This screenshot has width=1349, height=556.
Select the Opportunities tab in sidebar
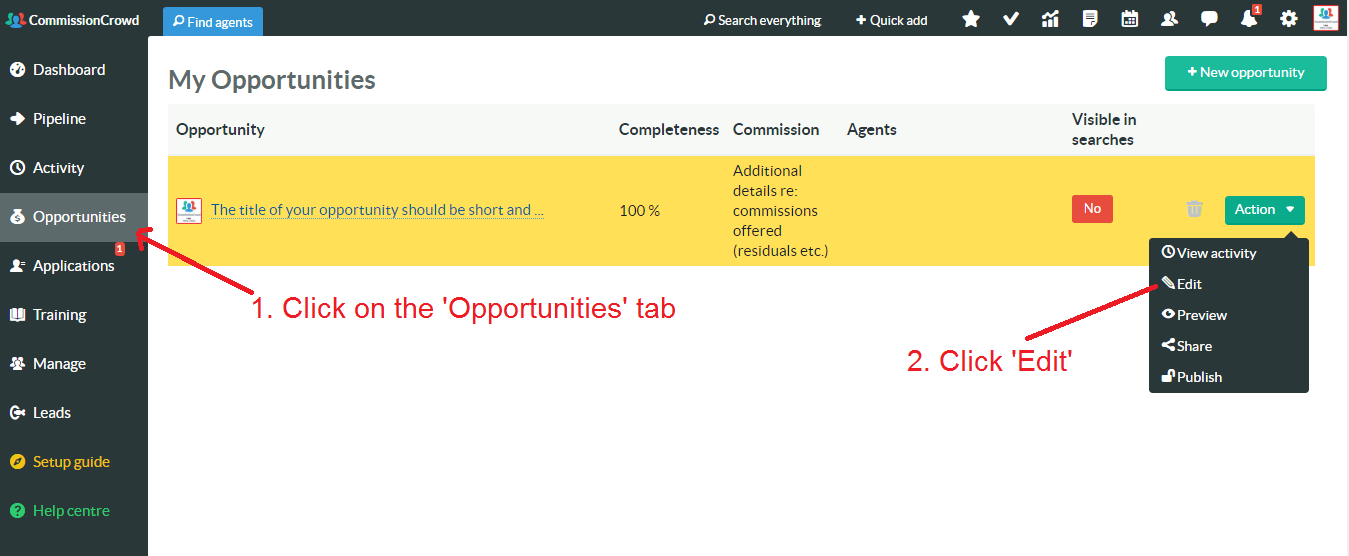click(74, 217)
